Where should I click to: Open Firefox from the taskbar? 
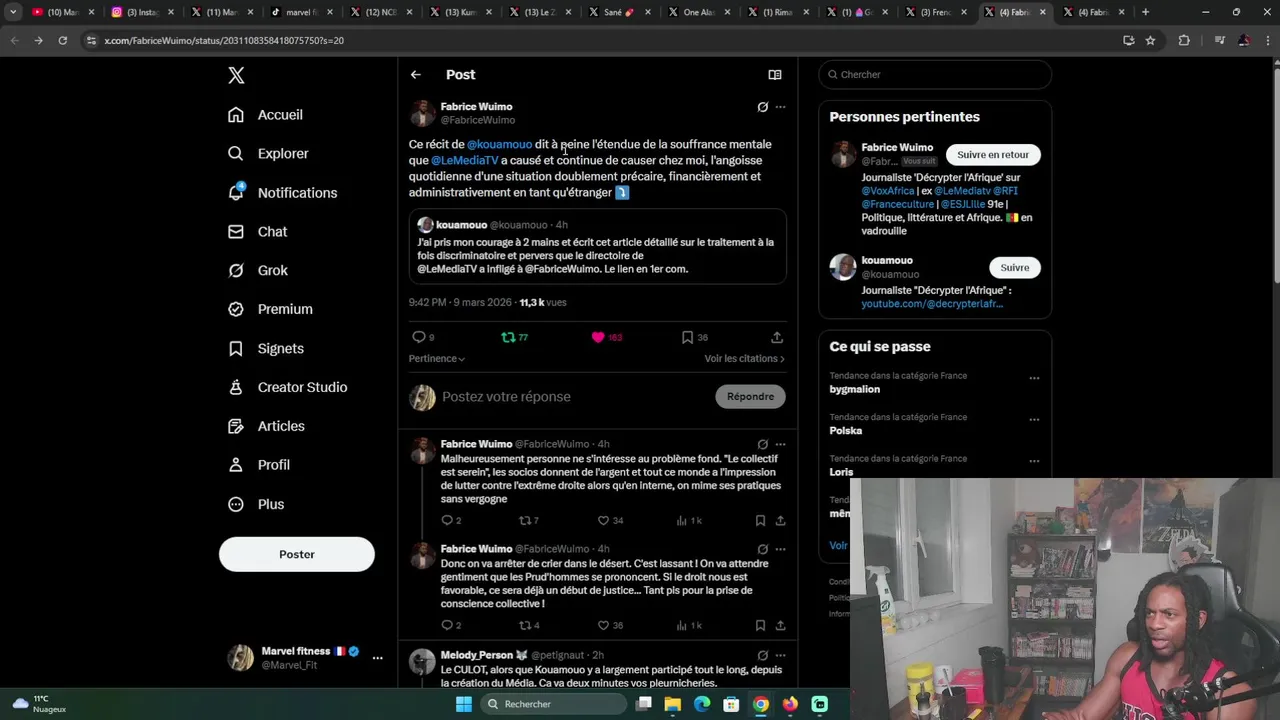click(790, 704)
